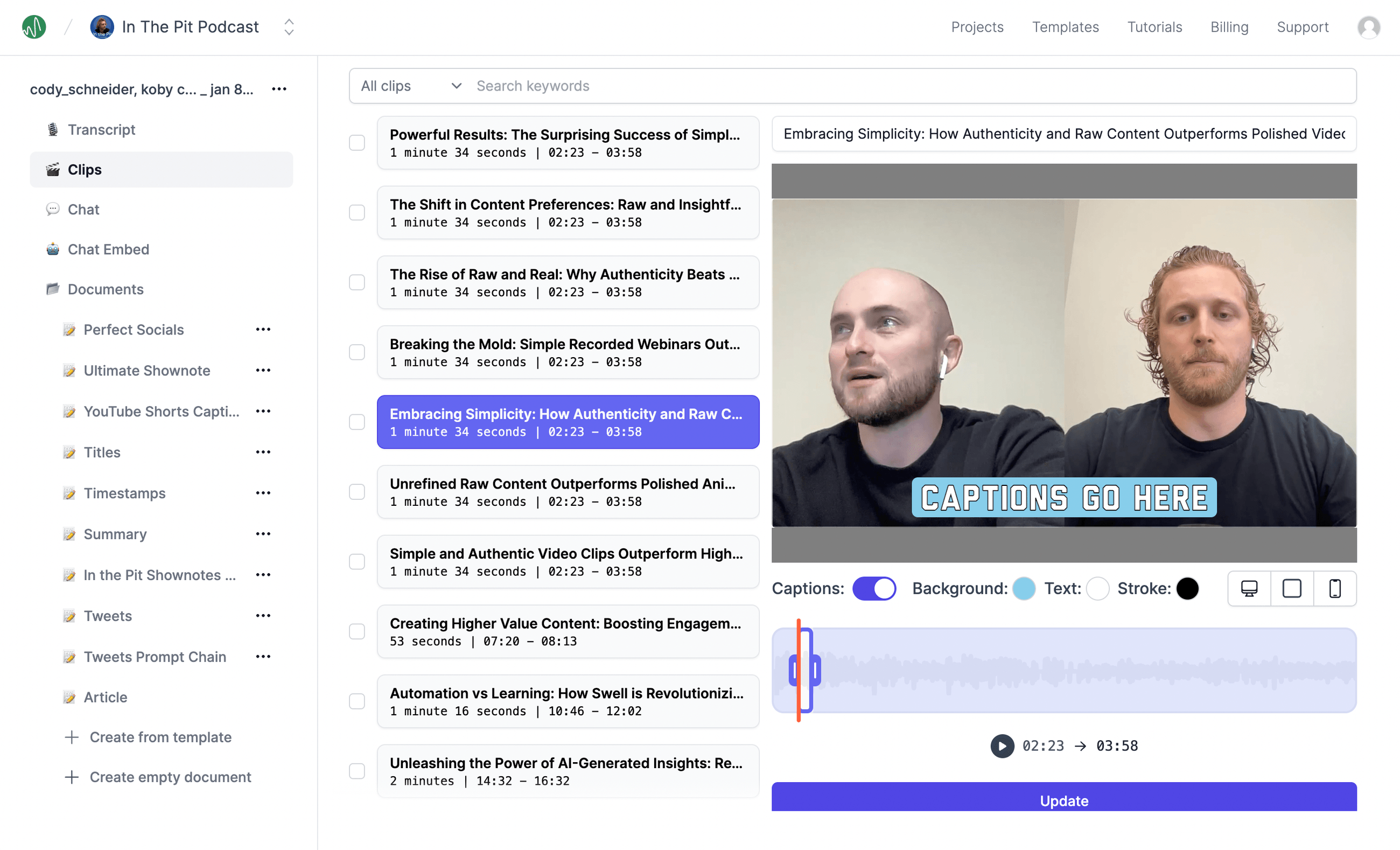This screenshot has width=1400, height=850.
Task: Open options menu for Tweets Prompt Chain
Action: 263,656
